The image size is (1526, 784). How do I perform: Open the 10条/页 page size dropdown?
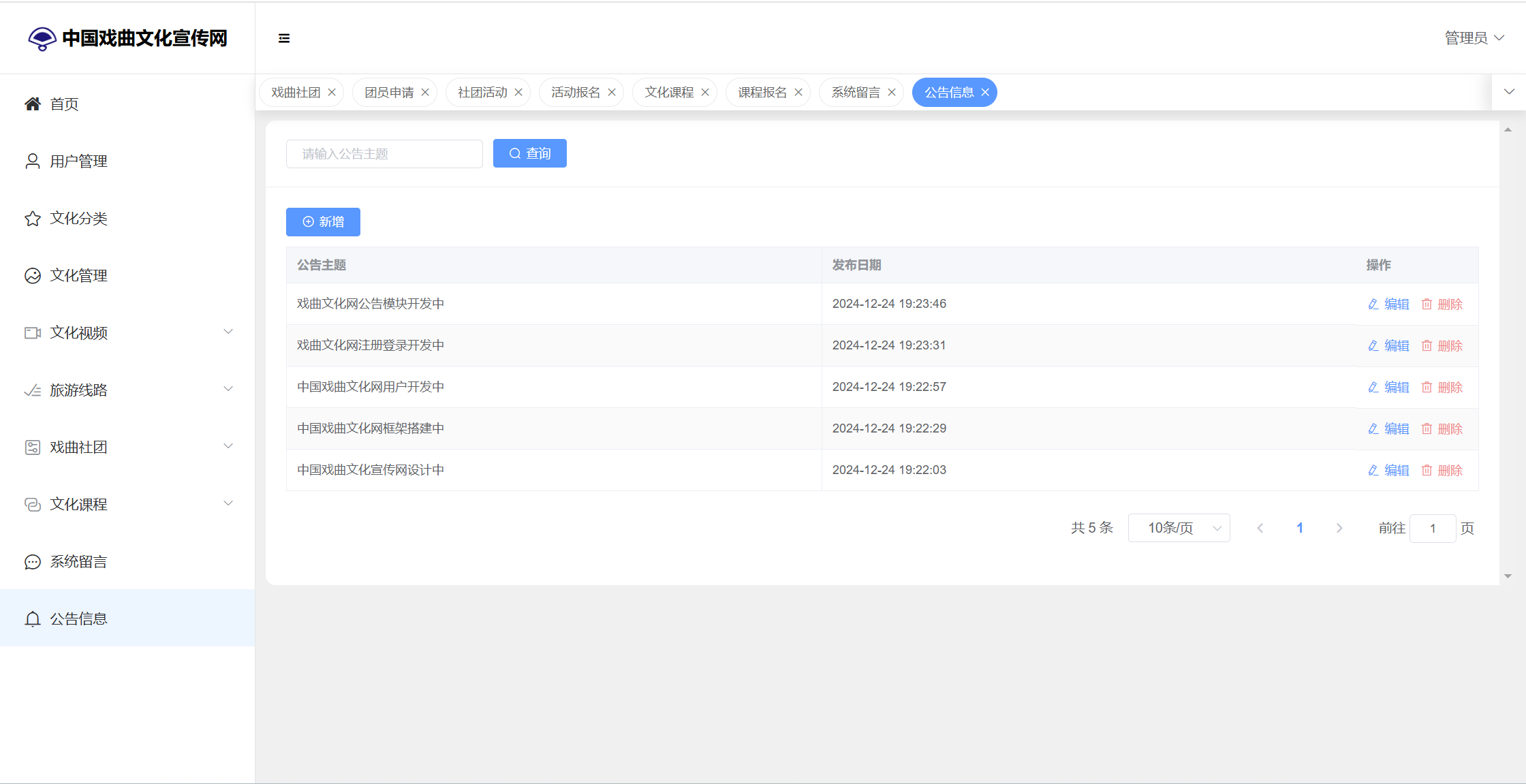[1179, 528]
